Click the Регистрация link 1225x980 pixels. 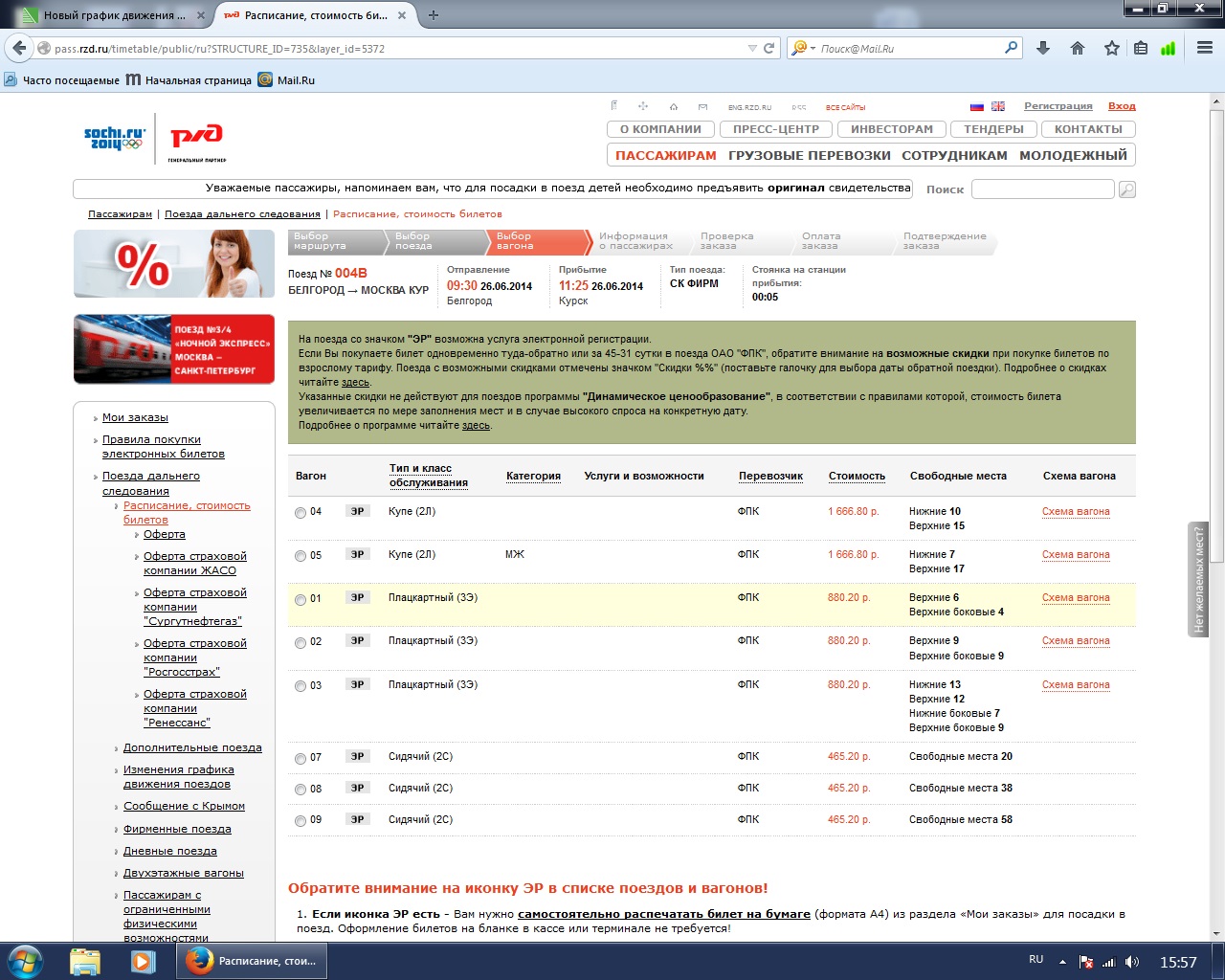pos(1058,106)
